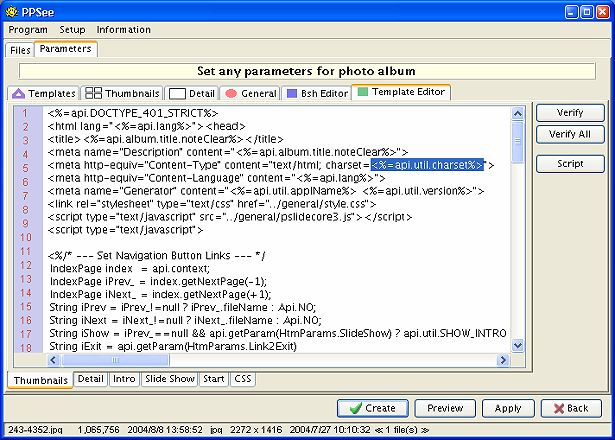Screen dimensions: 615x440
Task: Open the Information menu
Action: [x=124, y=30]
